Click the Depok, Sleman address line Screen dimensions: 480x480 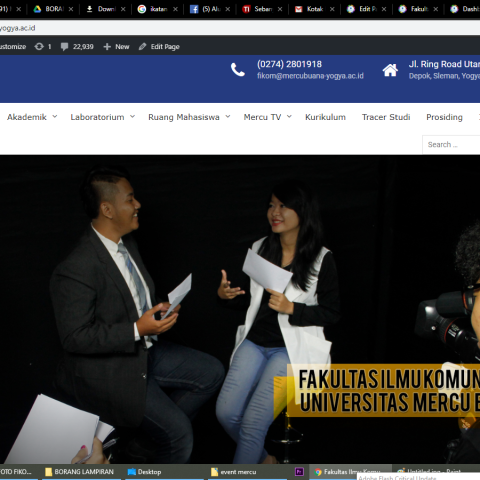click(444, 76)
